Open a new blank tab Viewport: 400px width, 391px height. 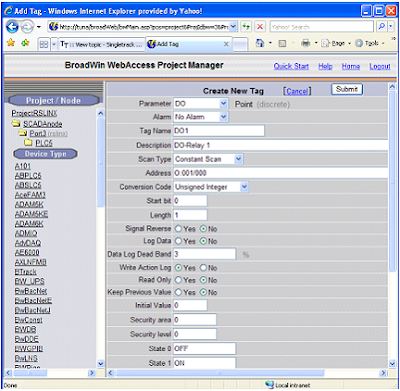[240, 44]
